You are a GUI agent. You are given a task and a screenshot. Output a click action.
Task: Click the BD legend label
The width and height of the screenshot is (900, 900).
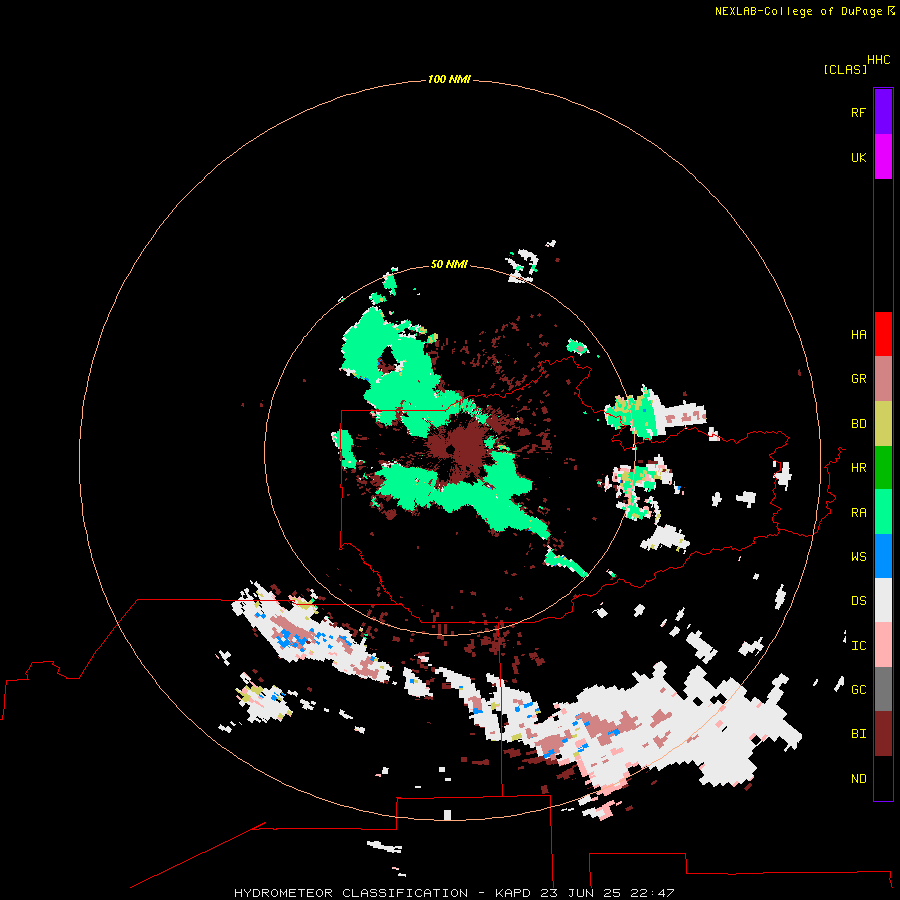(x=858, y=424)
